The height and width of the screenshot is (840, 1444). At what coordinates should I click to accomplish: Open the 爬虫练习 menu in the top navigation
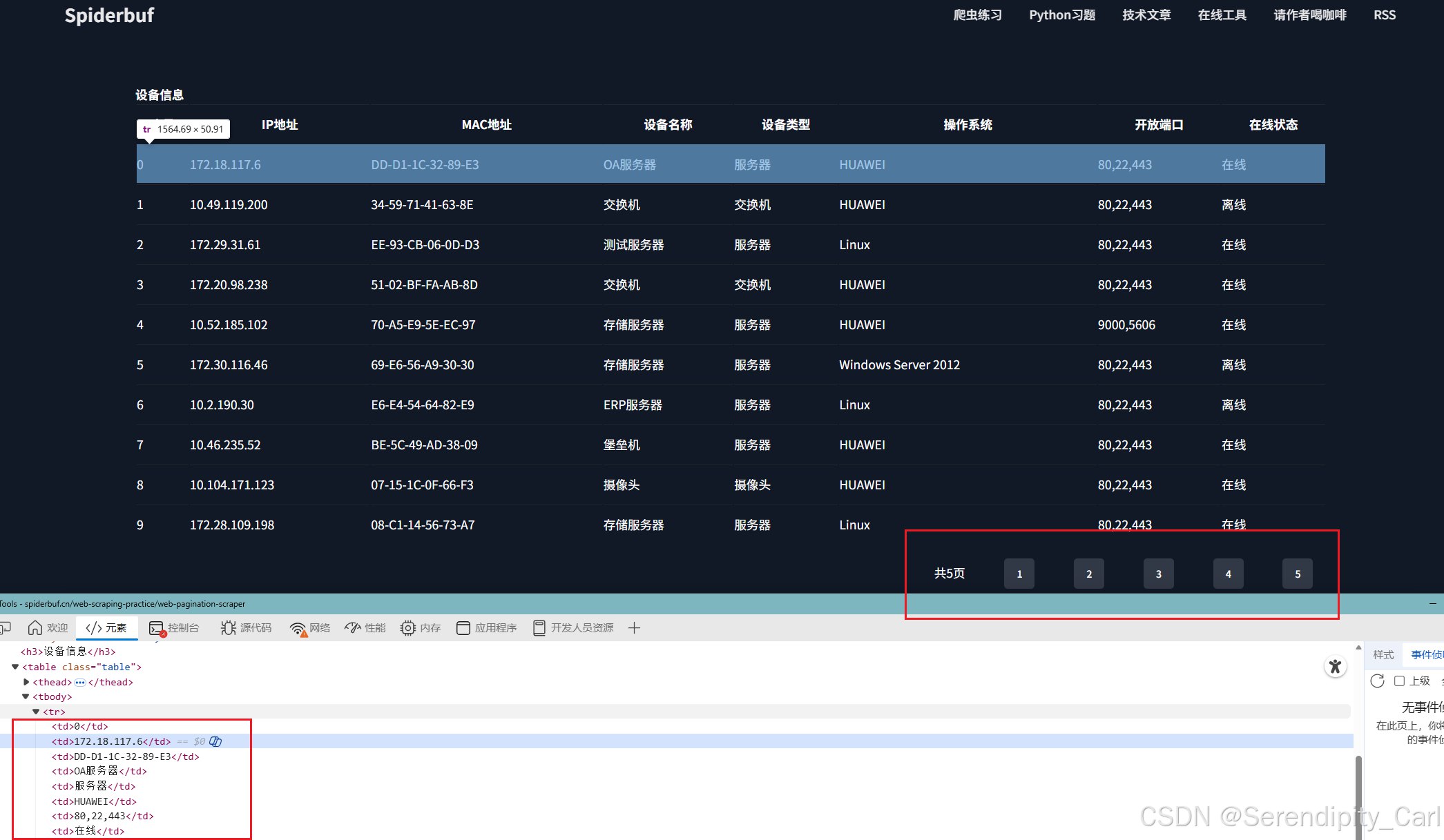978,14
